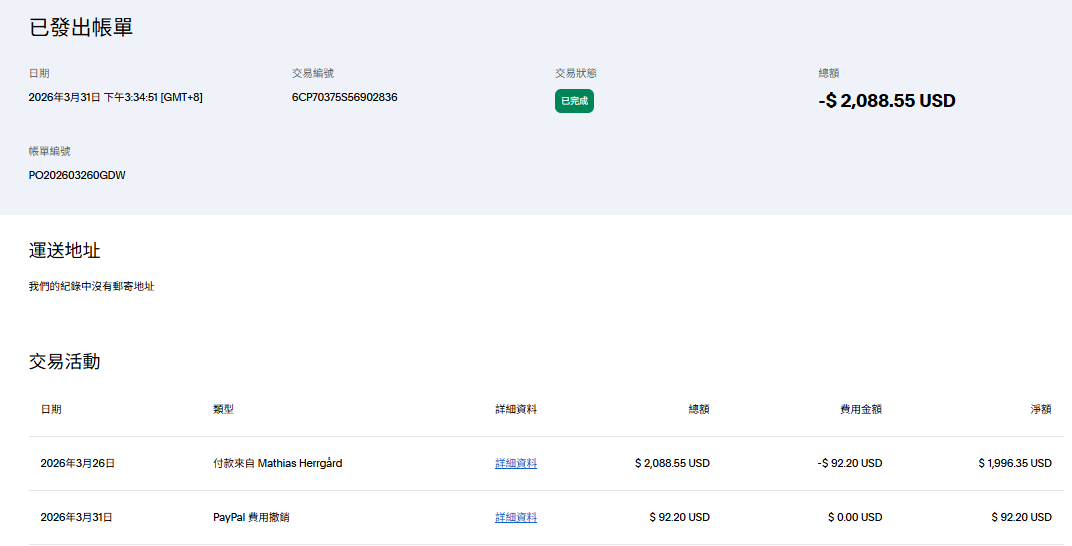
Task: Click invoice number PO202603260GDW
Action: pos(77,175)
